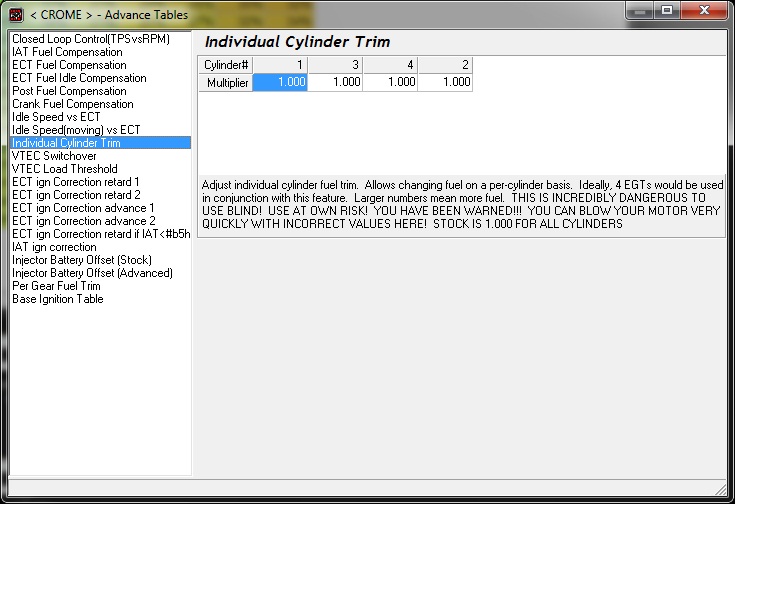The image size is (768, 614).
Task: Open Per Gear Fuel Trim table
Action: [56, 286]
